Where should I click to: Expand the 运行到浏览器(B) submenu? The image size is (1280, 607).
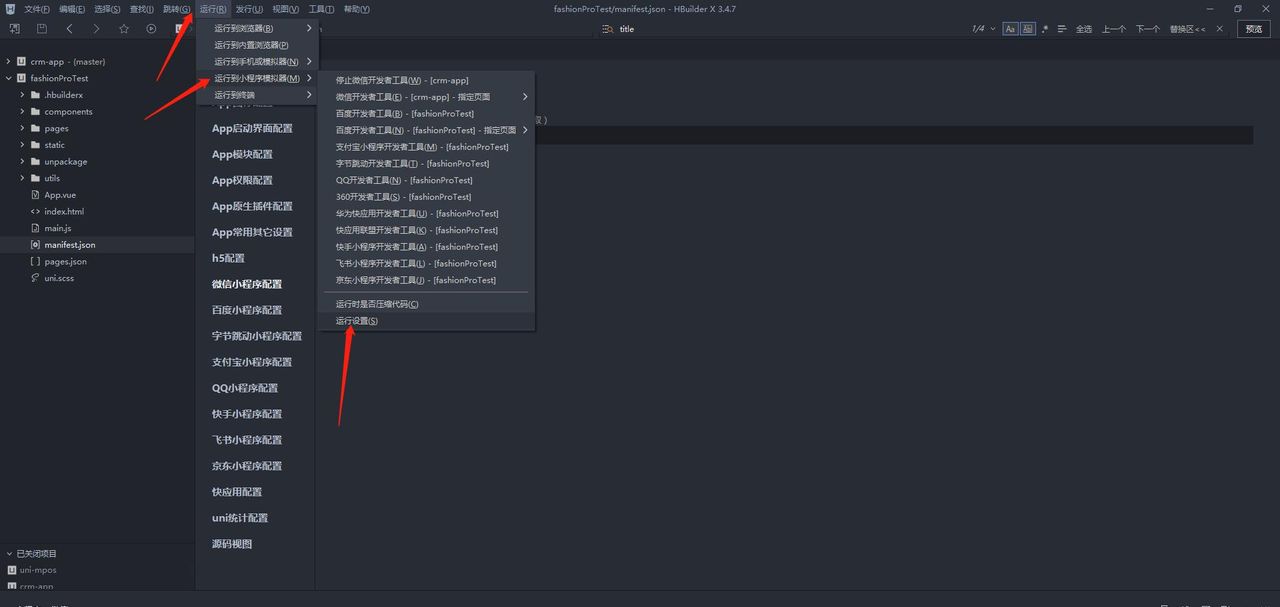[257, 28]
